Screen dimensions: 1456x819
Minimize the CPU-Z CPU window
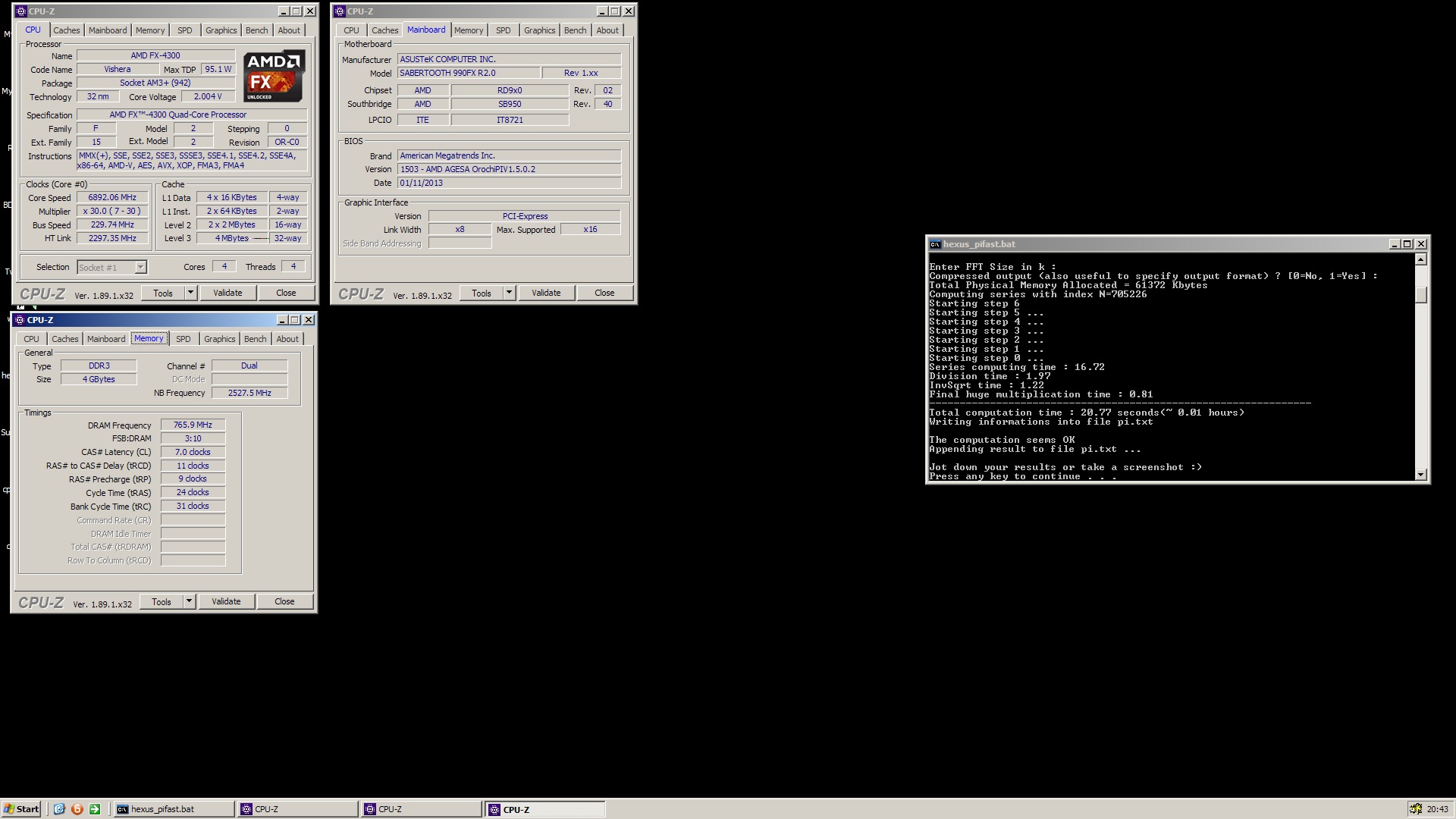click(x=283, y=11)
